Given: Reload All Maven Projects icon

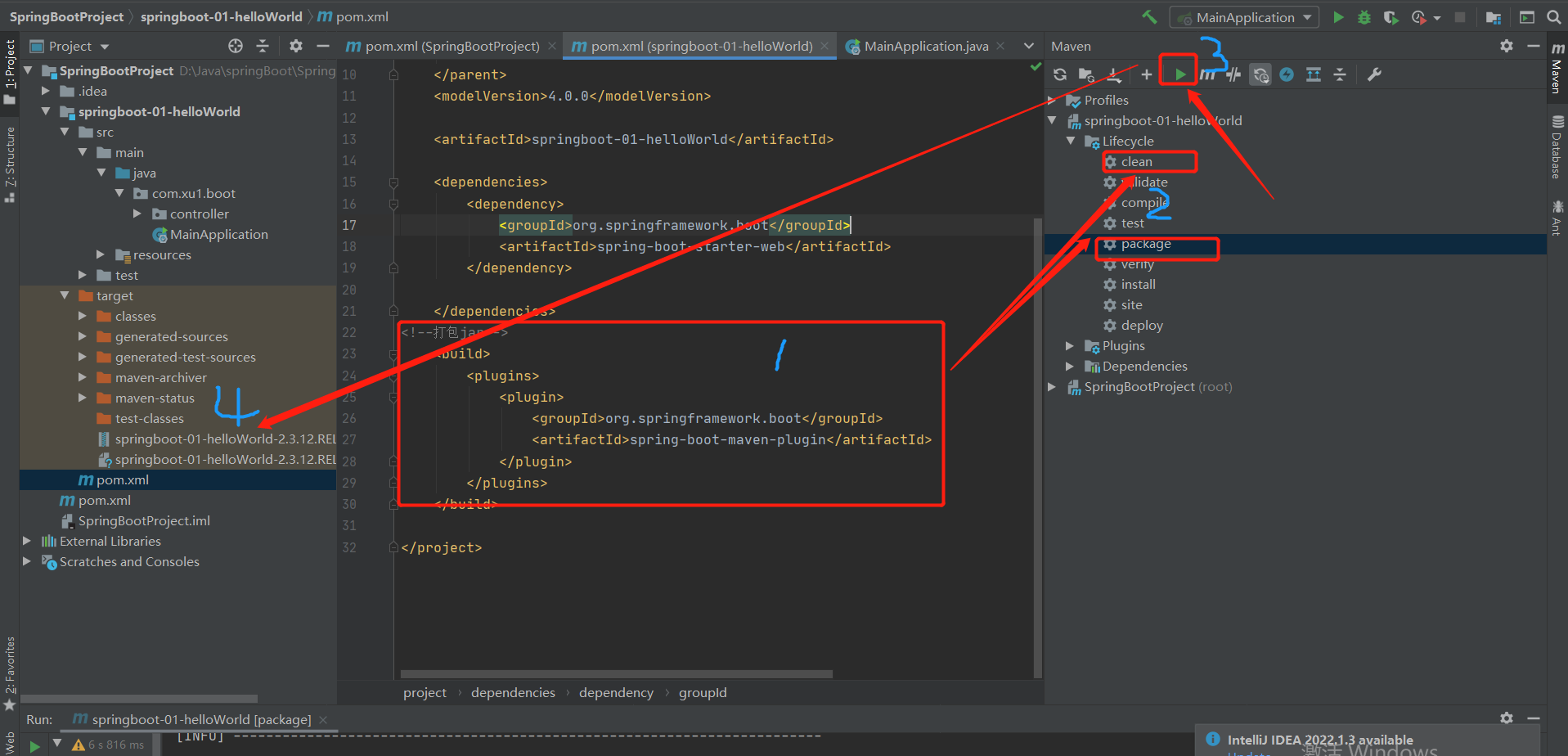Looking at the screenshot, I should point(1060,74).
